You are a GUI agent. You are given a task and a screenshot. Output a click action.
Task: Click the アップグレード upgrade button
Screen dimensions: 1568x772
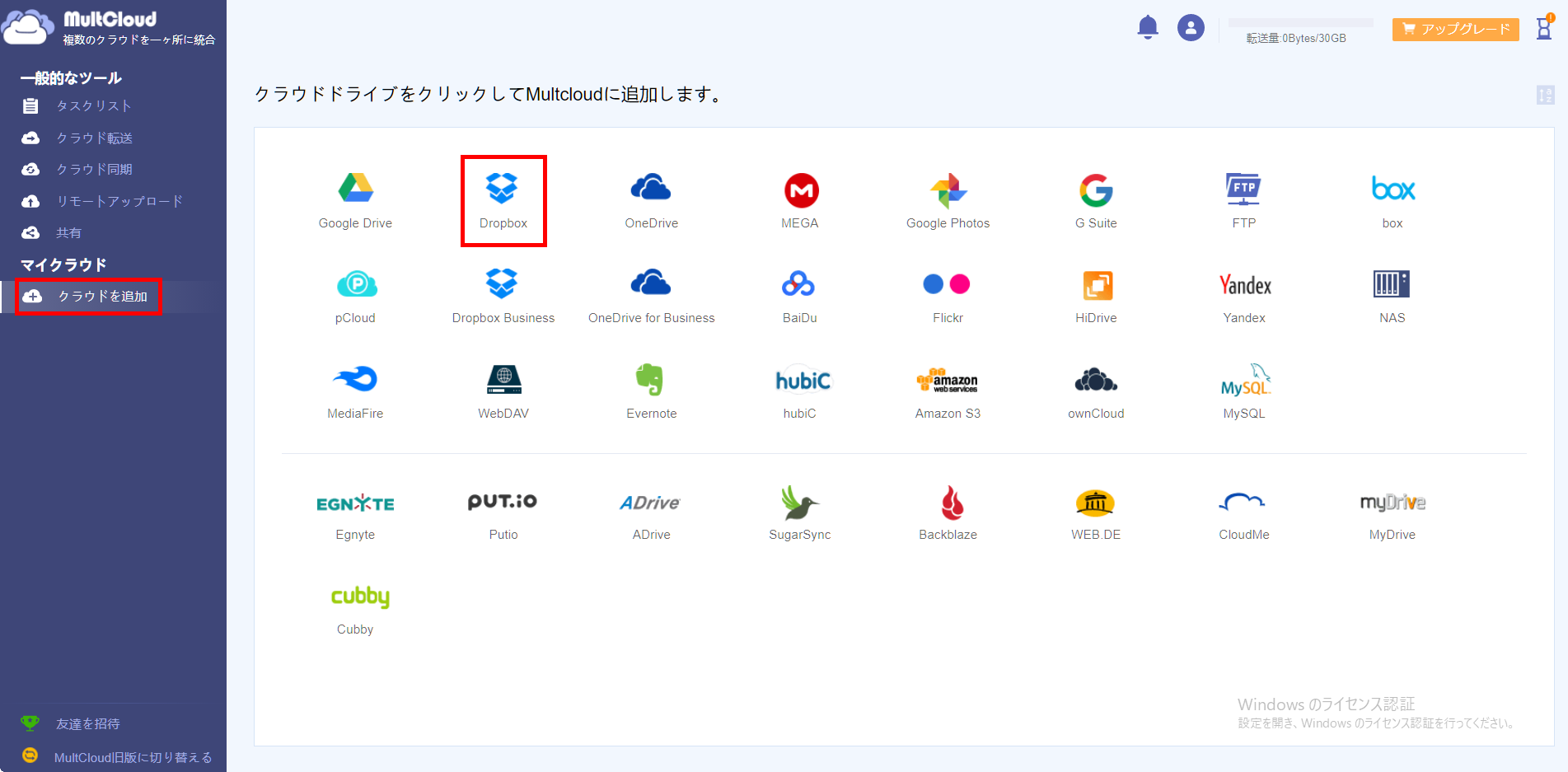pyautogui.click(x=1456, y=29)
